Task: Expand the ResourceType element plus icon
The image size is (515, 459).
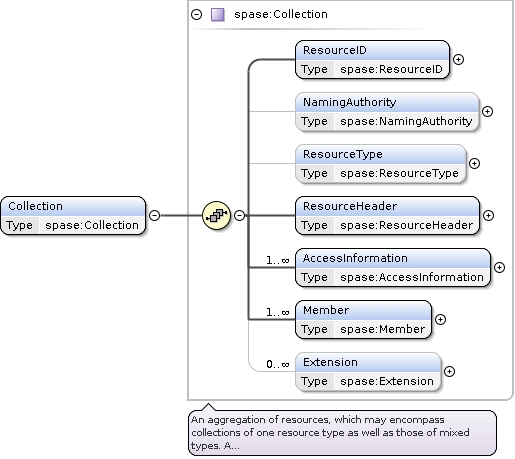Action: (x=474, y=163)
